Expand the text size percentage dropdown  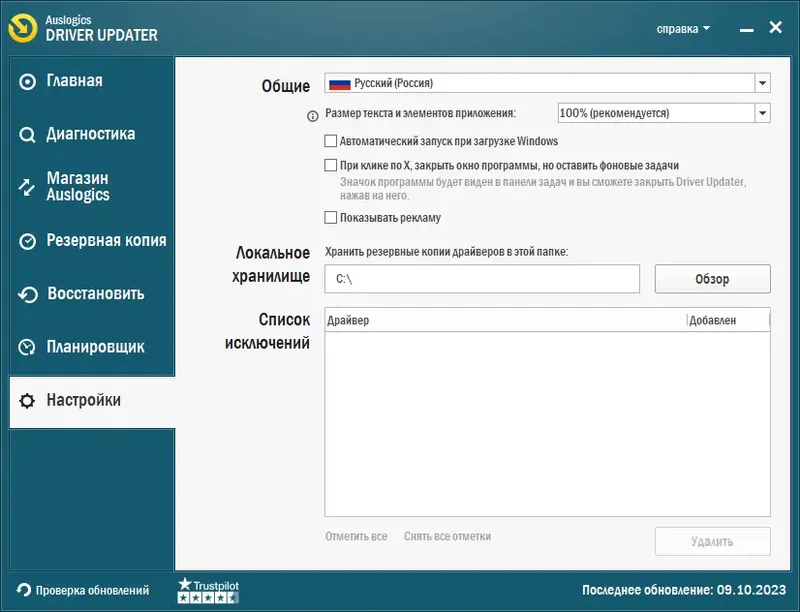tap(761, 113)
